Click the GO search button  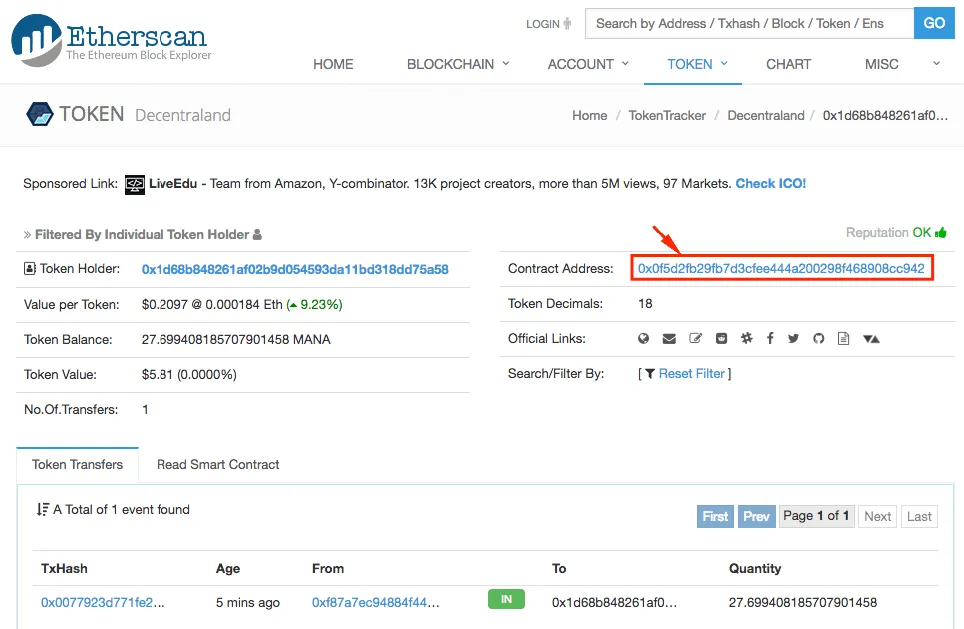pyautogui.click(x=934, y=23)
